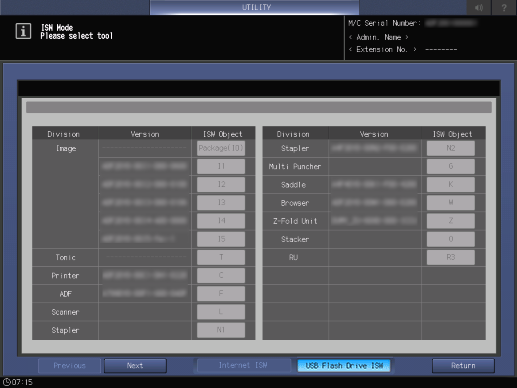Screen dimensions: 517x388
Task: Click the Multi Puncher division label
Action: coord(295,166)
